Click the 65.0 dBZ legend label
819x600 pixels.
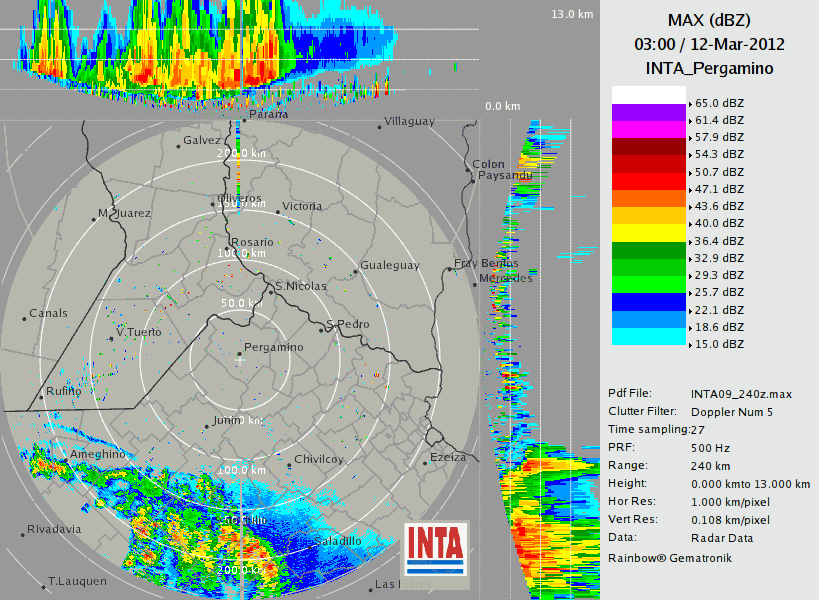pyautogui.click(x=719, y=103)
